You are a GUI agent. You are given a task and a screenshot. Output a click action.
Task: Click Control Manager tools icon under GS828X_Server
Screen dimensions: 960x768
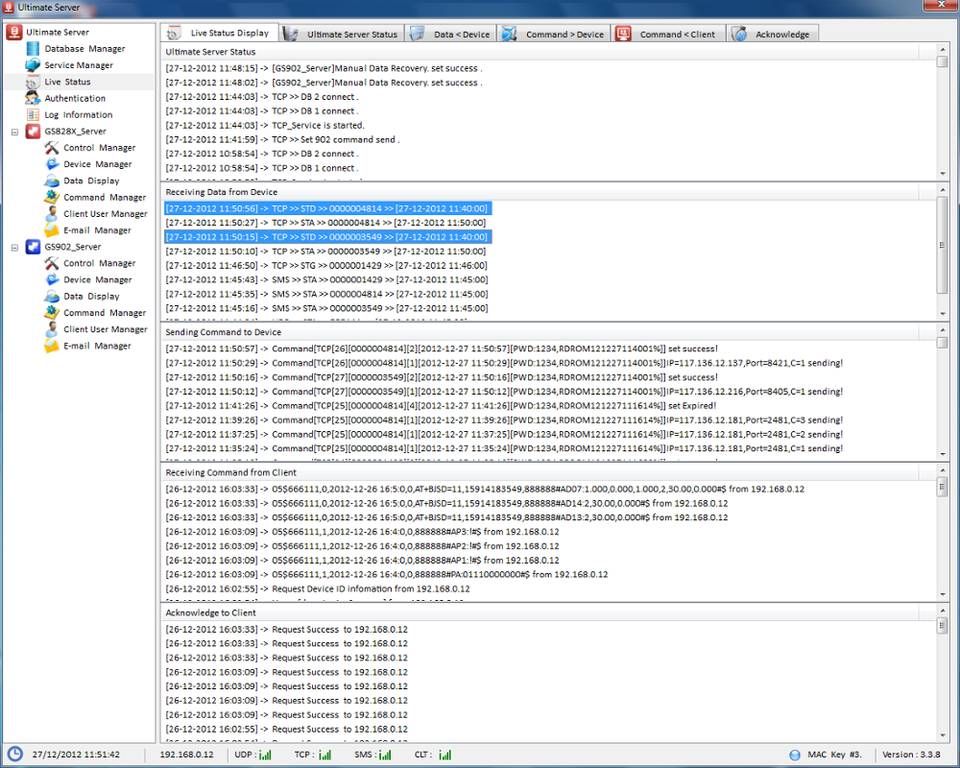(53, 148)
